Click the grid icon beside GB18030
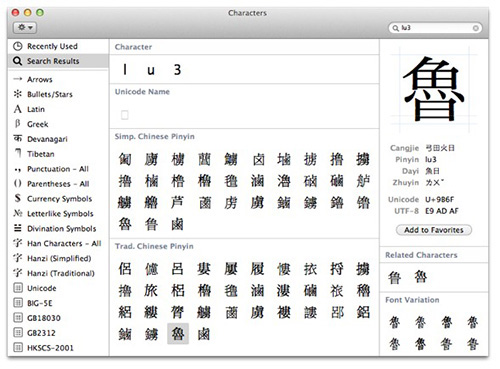The height and width of the screenshot is (369, 500). pos(18,318)
